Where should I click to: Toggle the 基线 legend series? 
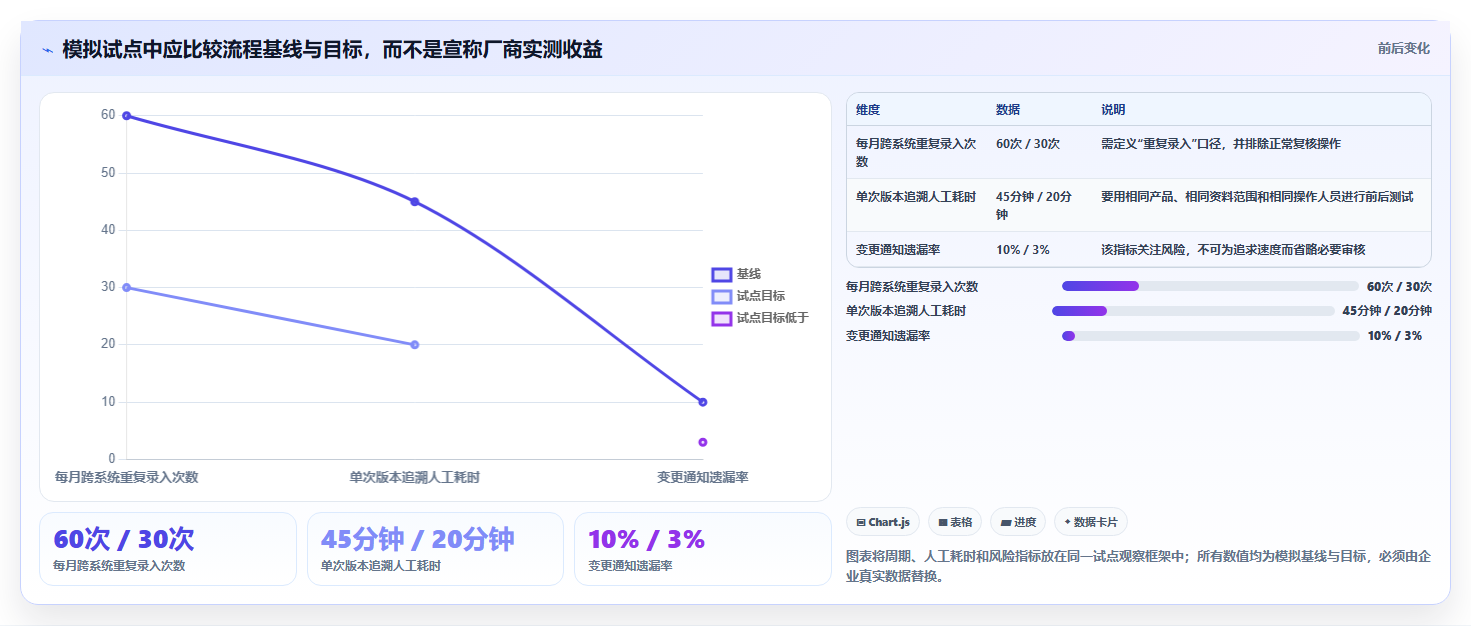[736, 274]
